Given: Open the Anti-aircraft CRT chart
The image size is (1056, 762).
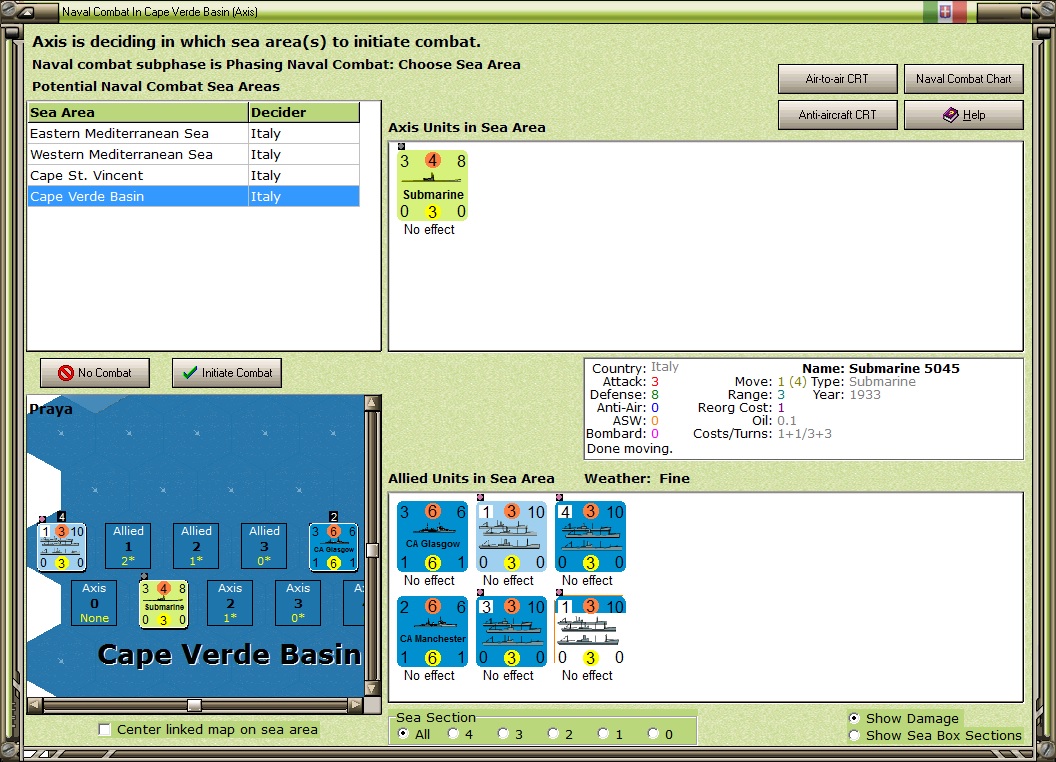Looking at the screenshot, I should coord(837,115).
